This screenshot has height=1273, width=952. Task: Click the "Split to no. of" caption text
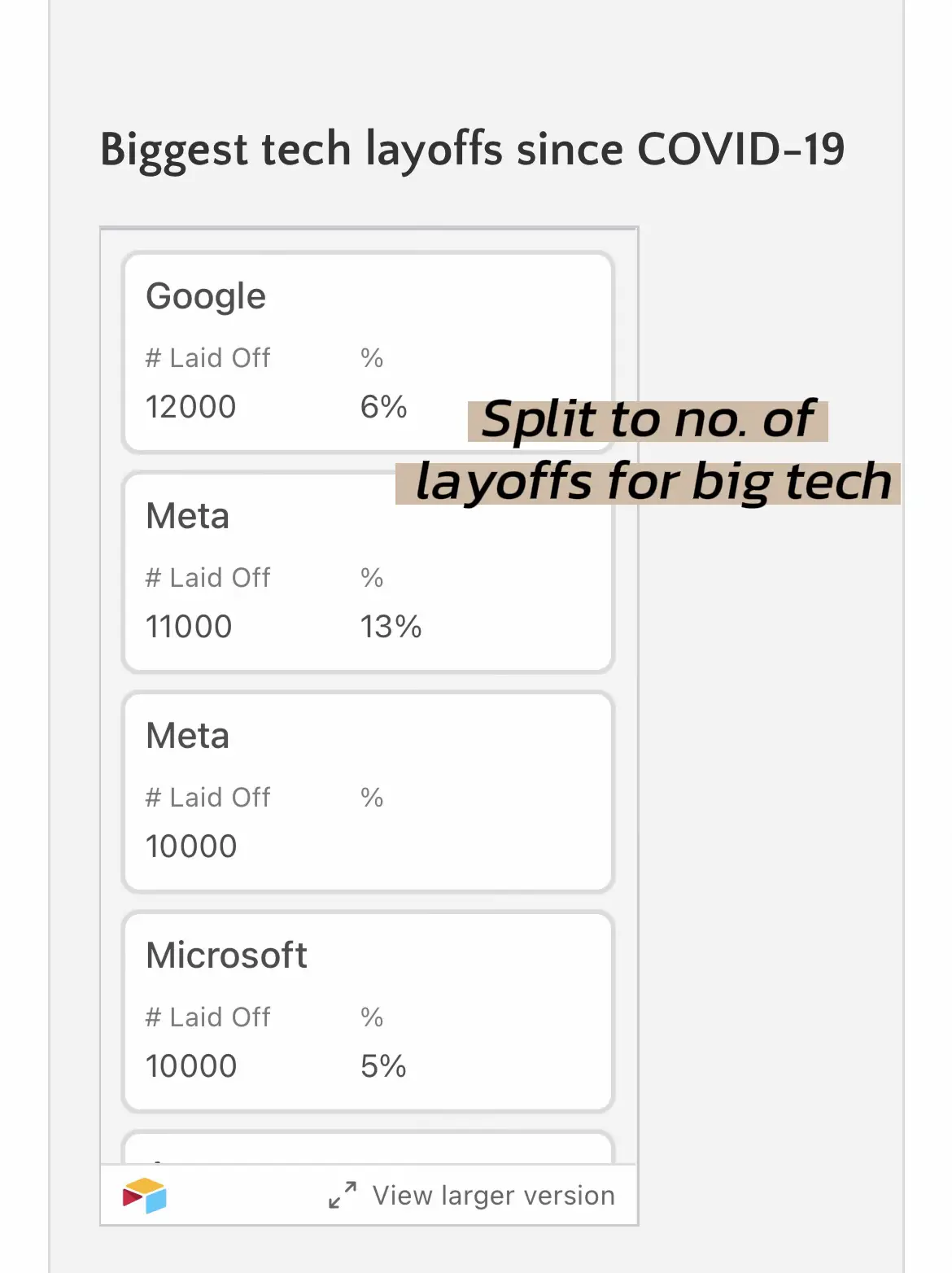(648, 420)
